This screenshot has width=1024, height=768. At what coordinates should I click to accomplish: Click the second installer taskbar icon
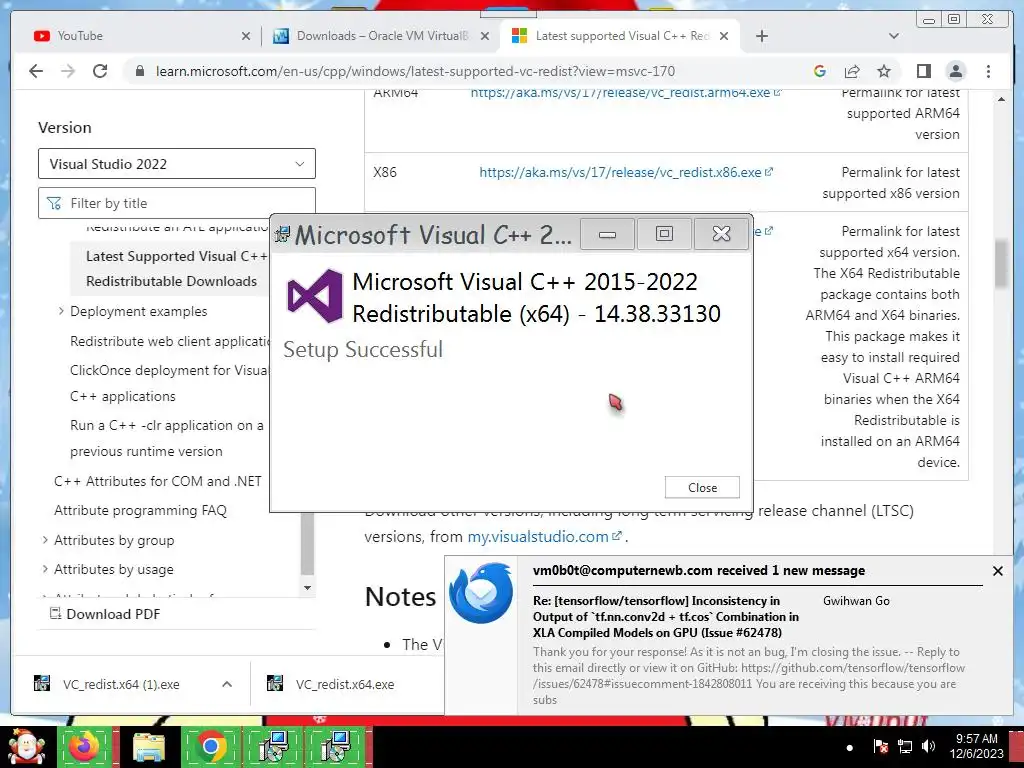[336, 746]
